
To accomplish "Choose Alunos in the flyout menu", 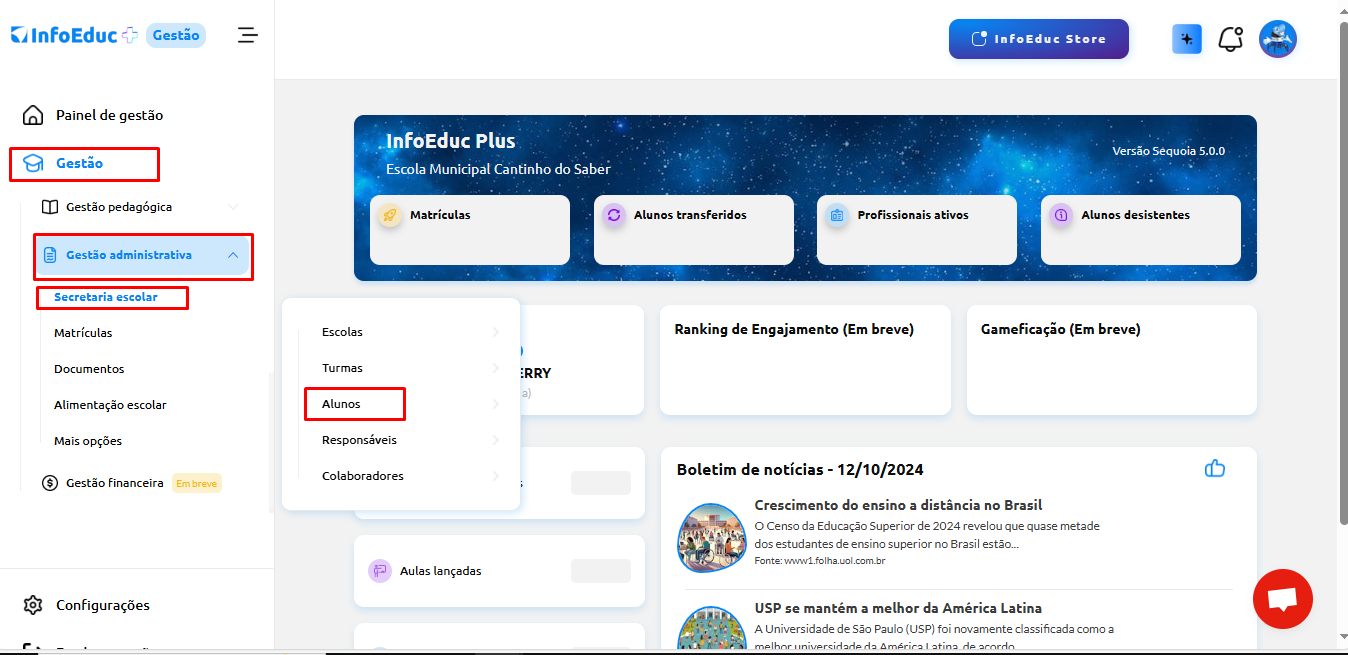I will (x=341, y=404).
